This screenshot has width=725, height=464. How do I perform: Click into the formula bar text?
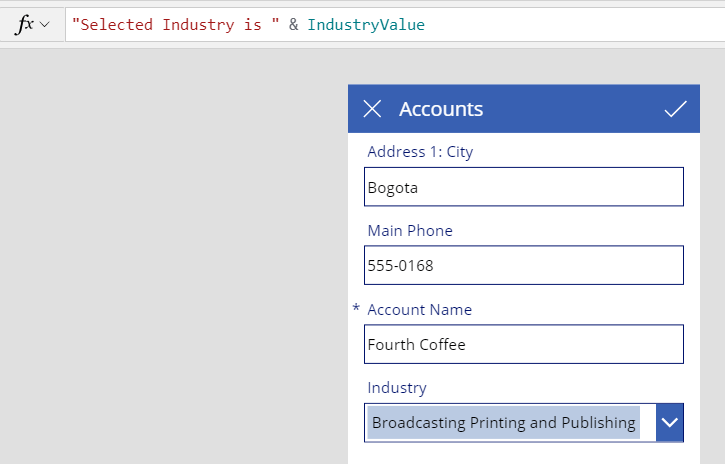395,24
